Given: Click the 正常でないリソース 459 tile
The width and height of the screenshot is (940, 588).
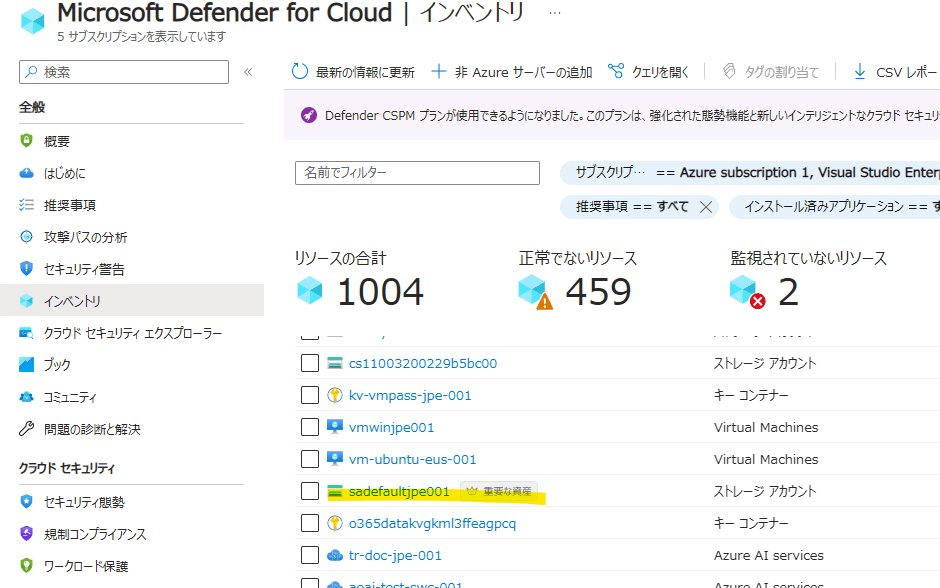Looking at the screenshot, I should point(577,280).
